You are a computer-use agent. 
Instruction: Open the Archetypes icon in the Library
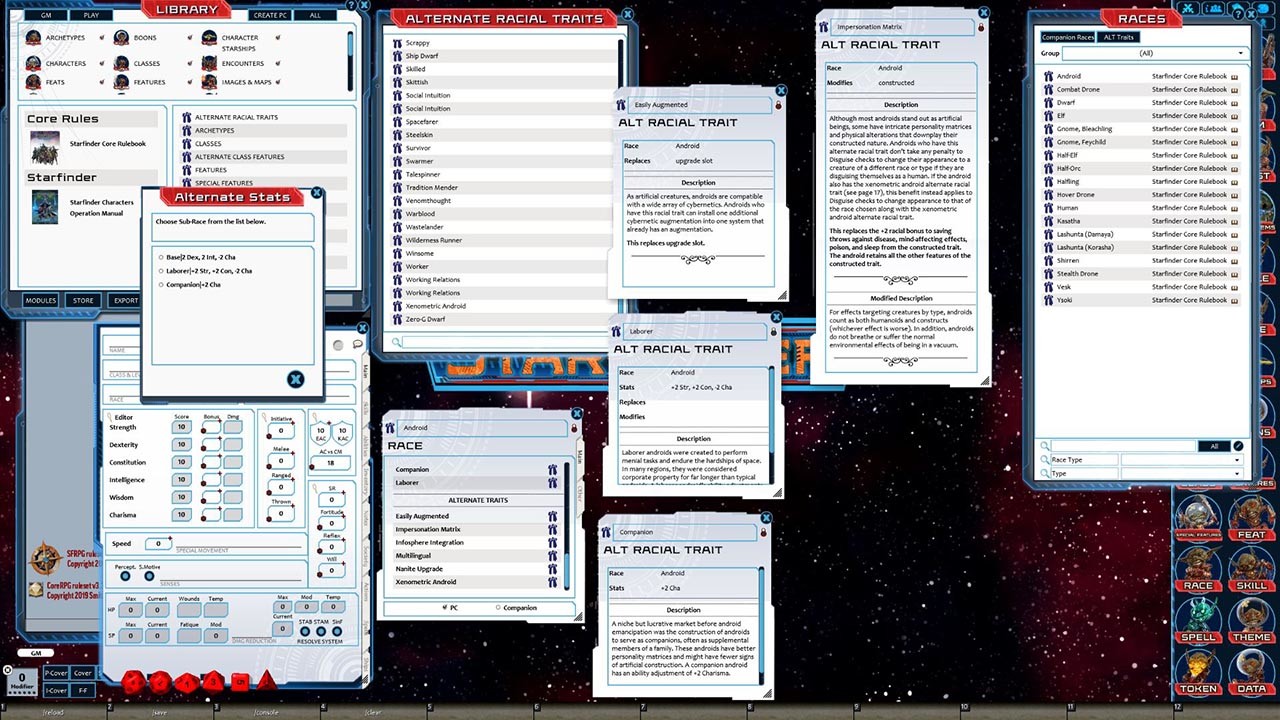click(34, 38)
